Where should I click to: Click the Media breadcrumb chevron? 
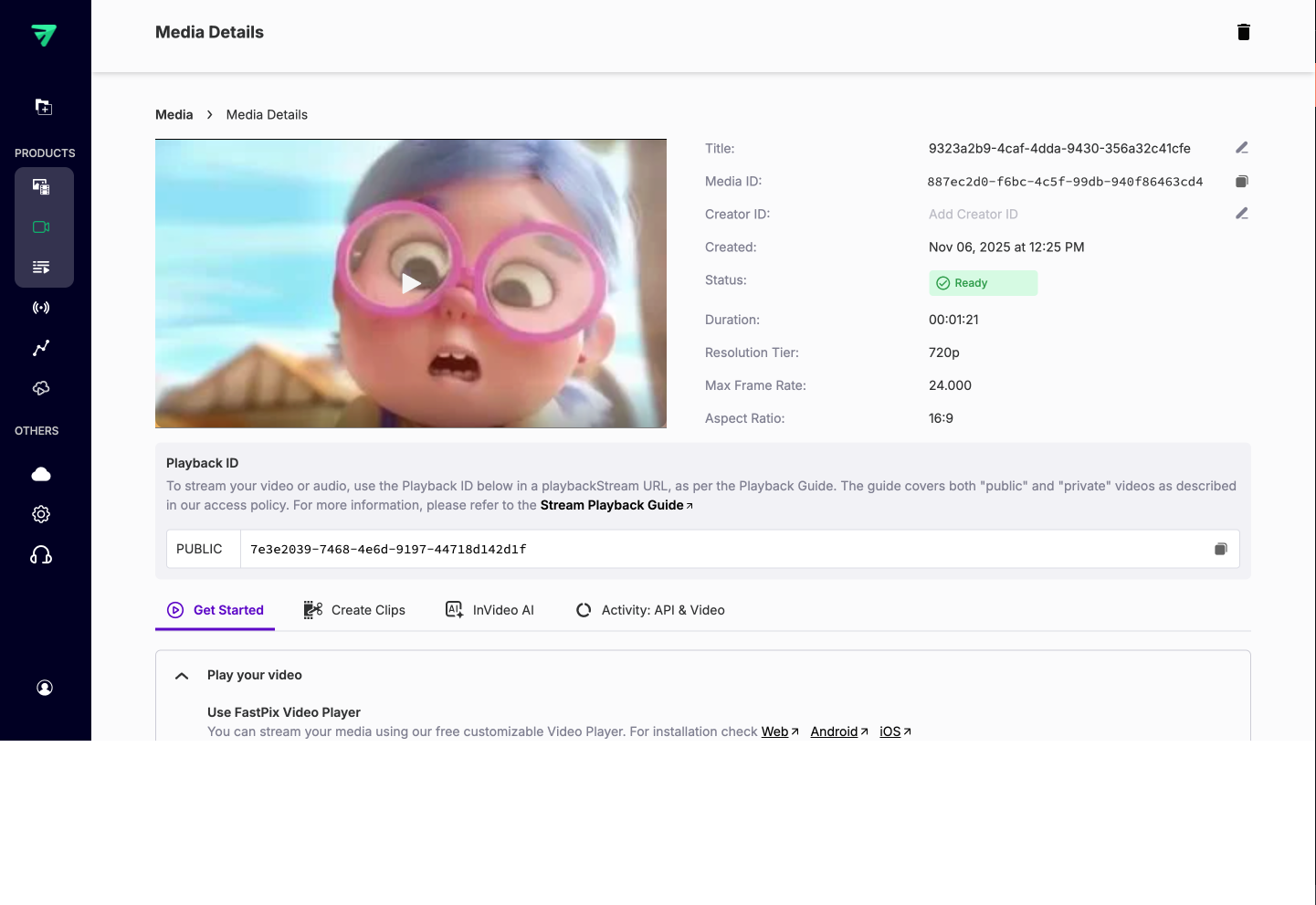pyautogui.click(x=209, y=114)
